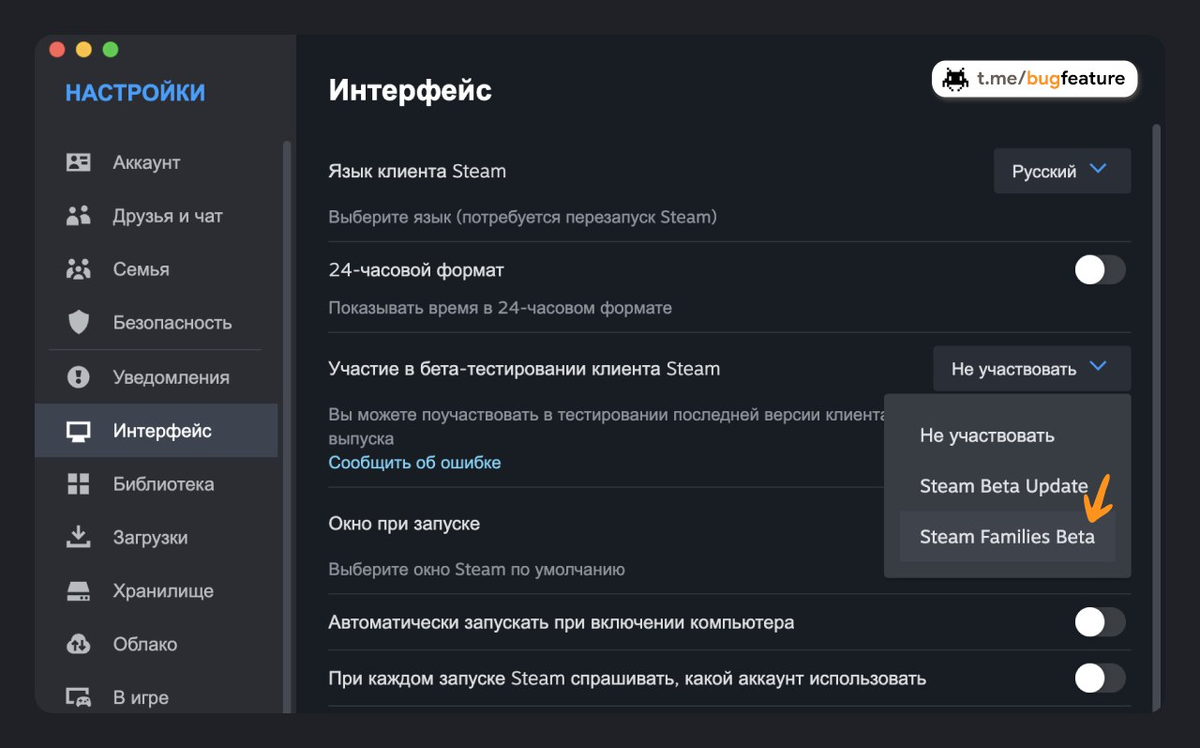Image resolution: width=1200 pixels, height=748 pixels.
Task: Click the In-game controller icon
Action: point(78,698)
